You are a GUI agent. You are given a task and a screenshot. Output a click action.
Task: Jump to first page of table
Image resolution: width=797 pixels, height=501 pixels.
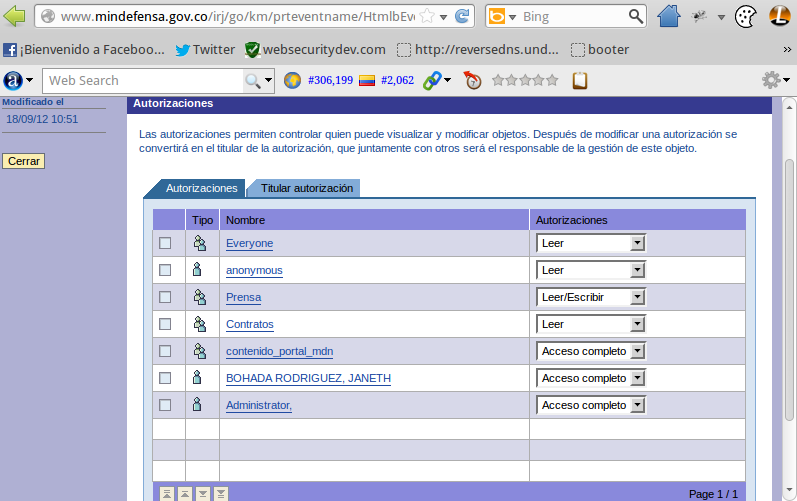(x=167, y=493)
